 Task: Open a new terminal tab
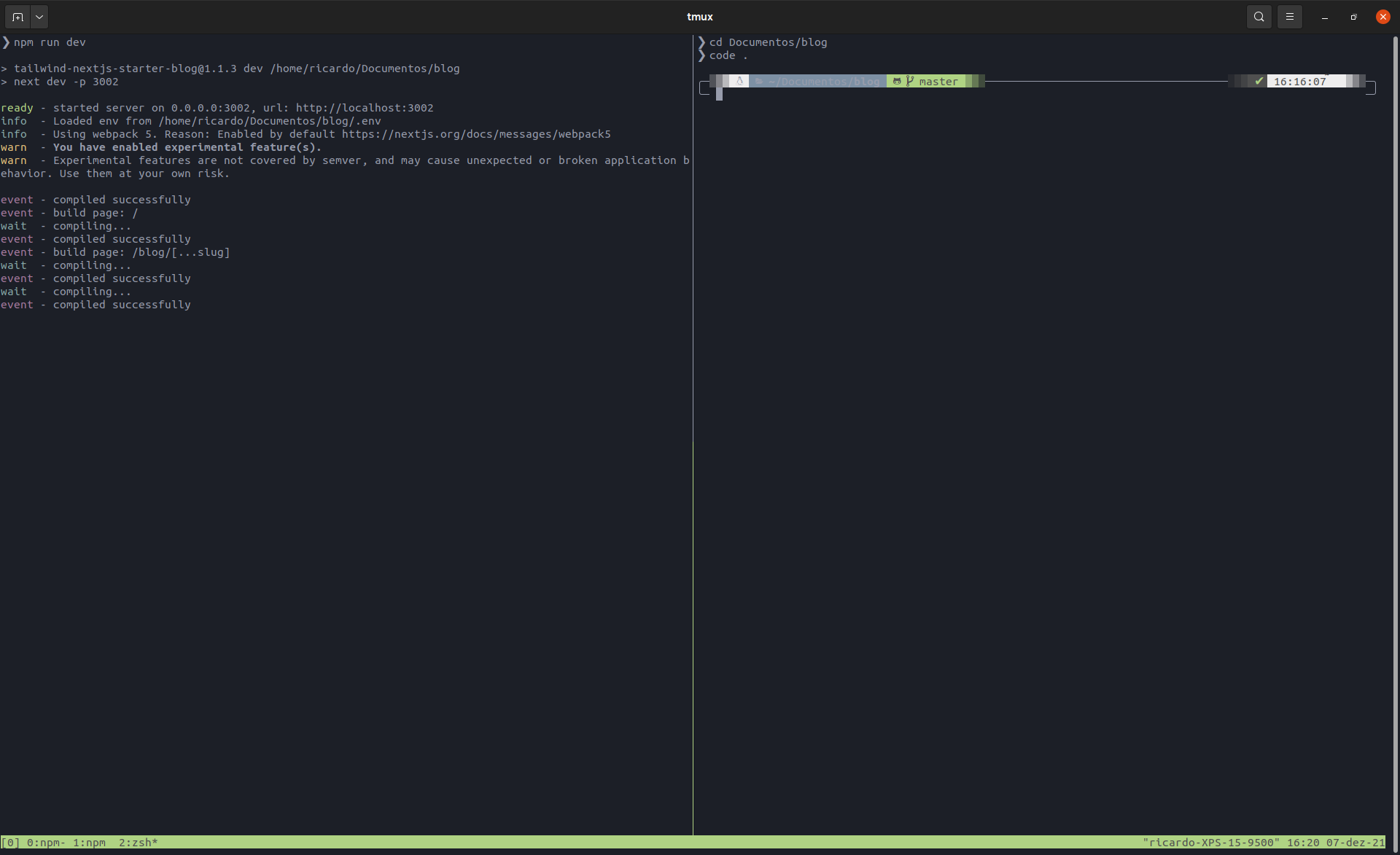tap(18, 17)
